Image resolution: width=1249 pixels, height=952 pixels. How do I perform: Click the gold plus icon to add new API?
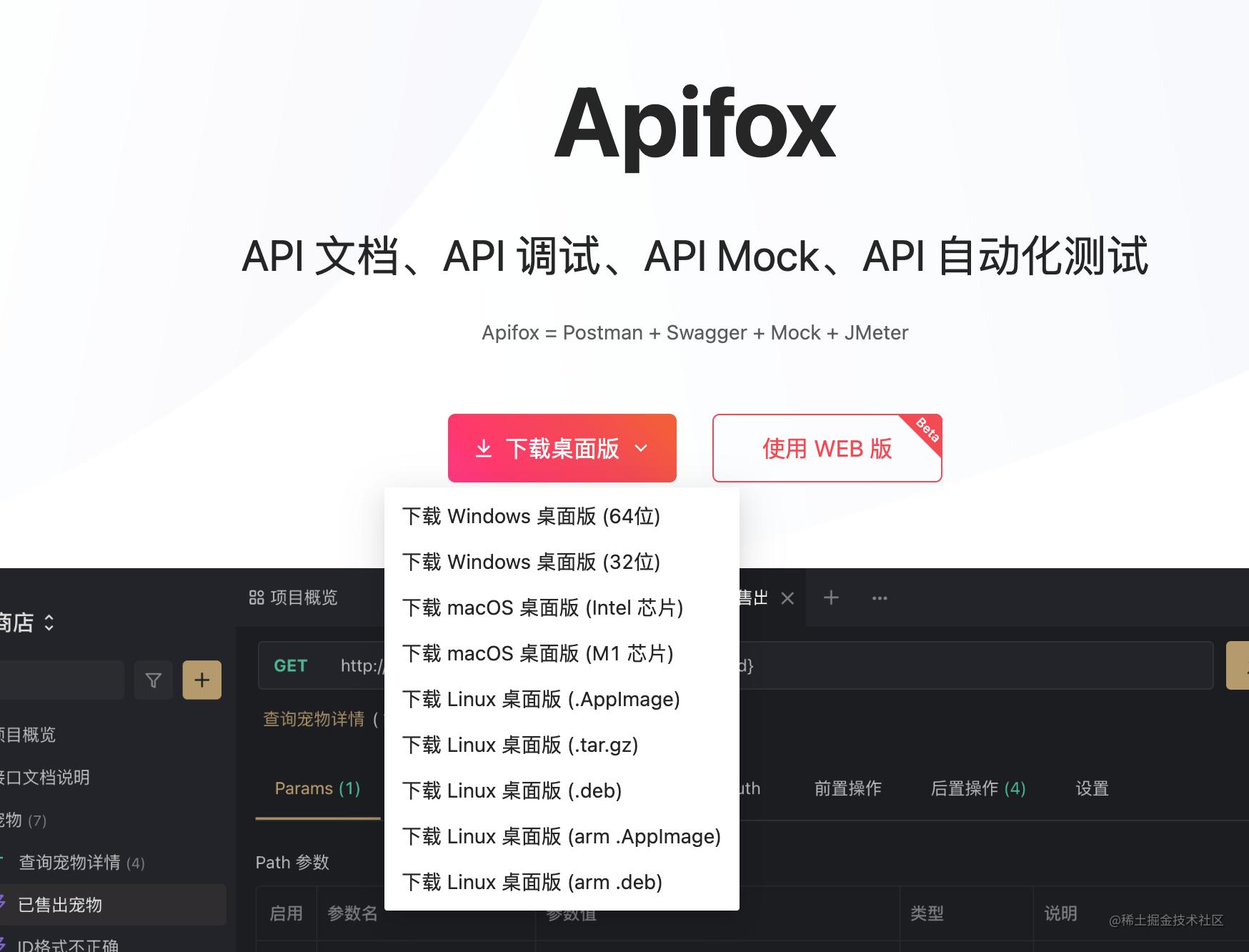pyautogui.click(x=201, y=680)
